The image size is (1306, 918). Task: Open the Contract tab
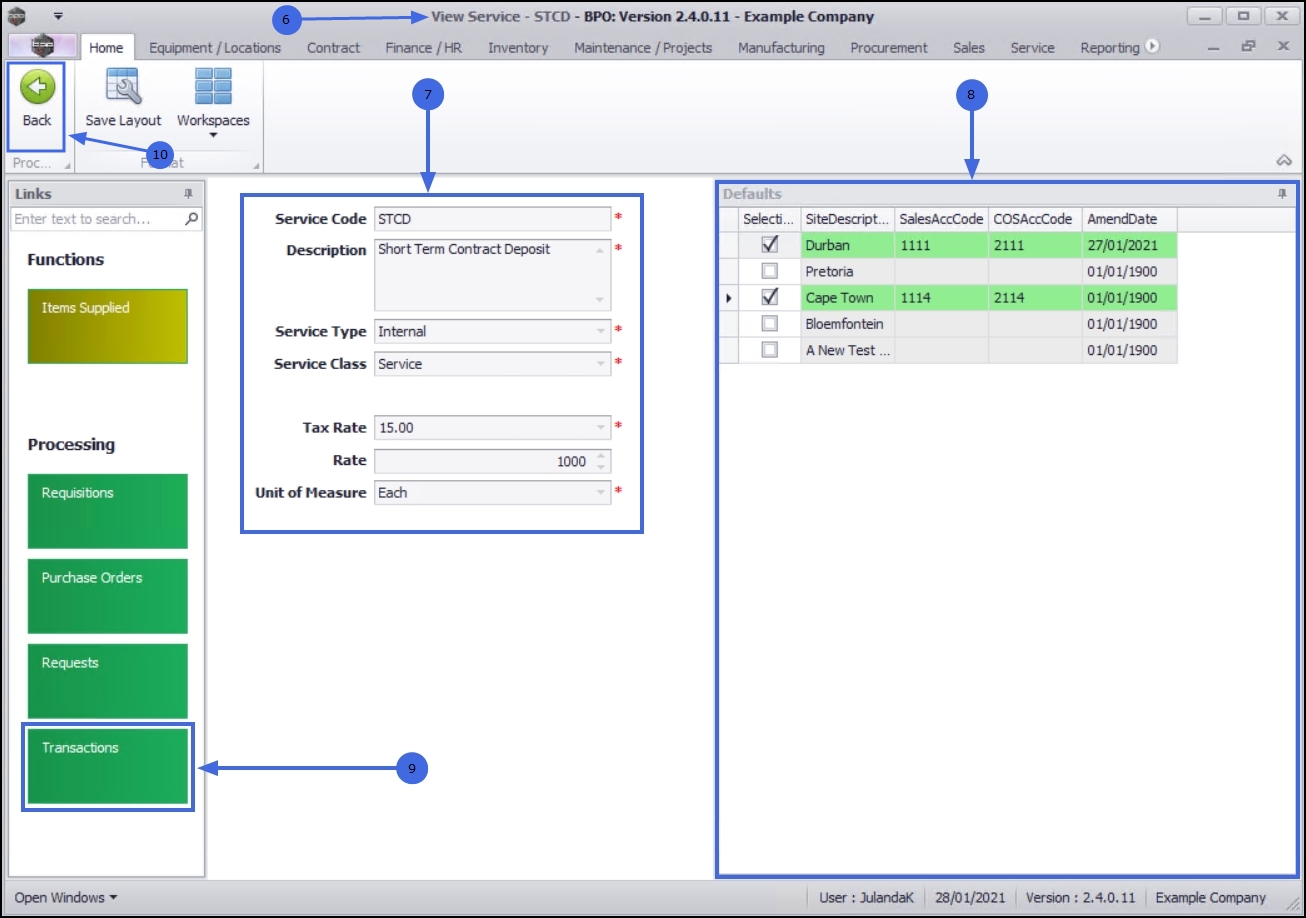pos(334,47)
